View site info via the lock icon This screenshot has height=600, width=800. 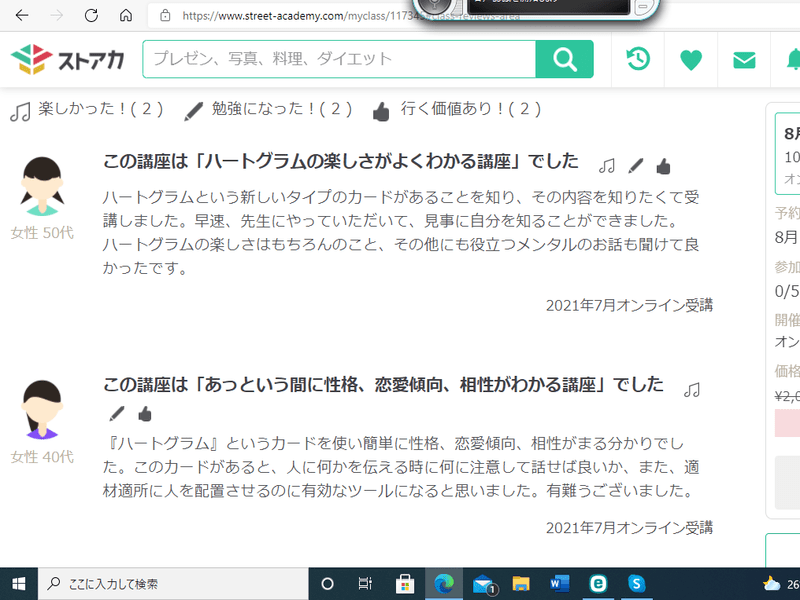coord(165,15)
